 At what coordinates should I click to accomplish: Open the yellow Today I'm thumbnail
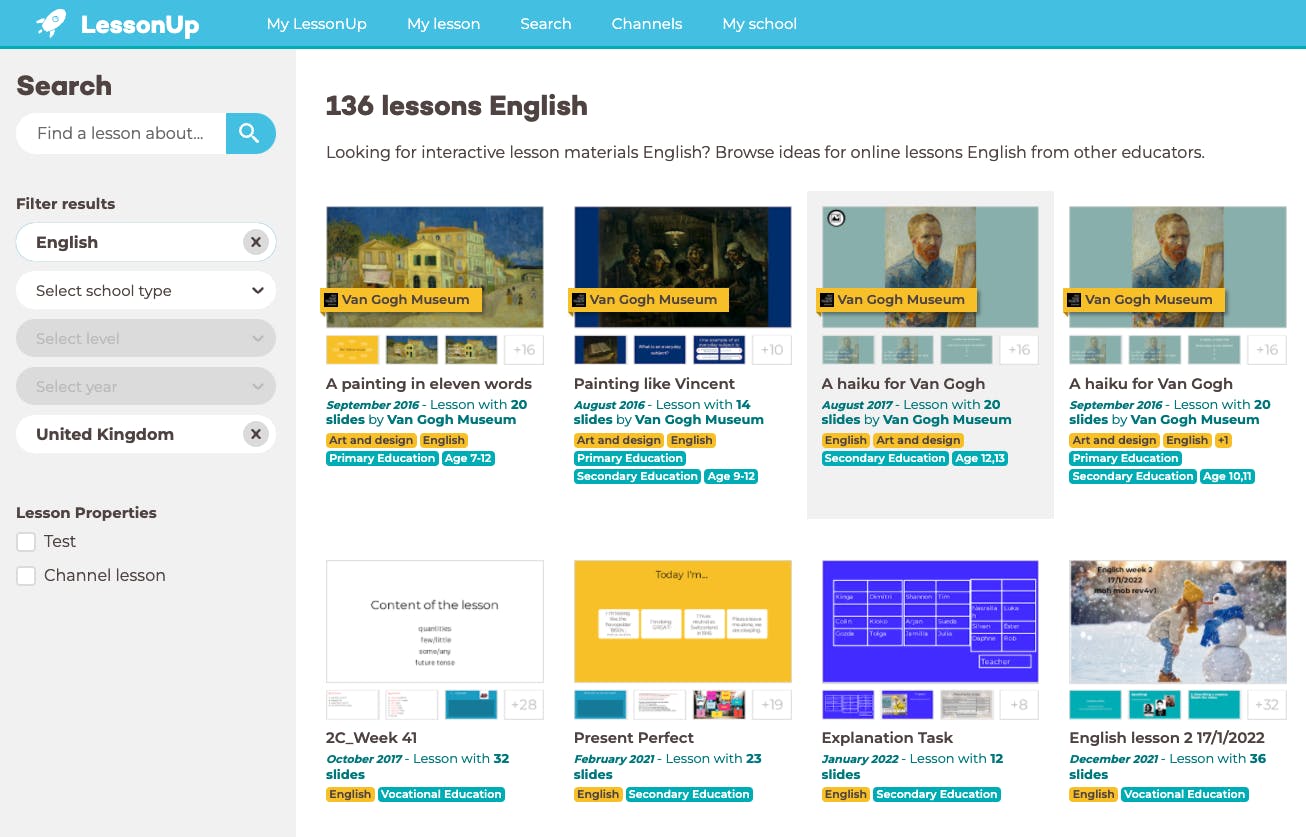pyautogui.click(x=683, y=621)
